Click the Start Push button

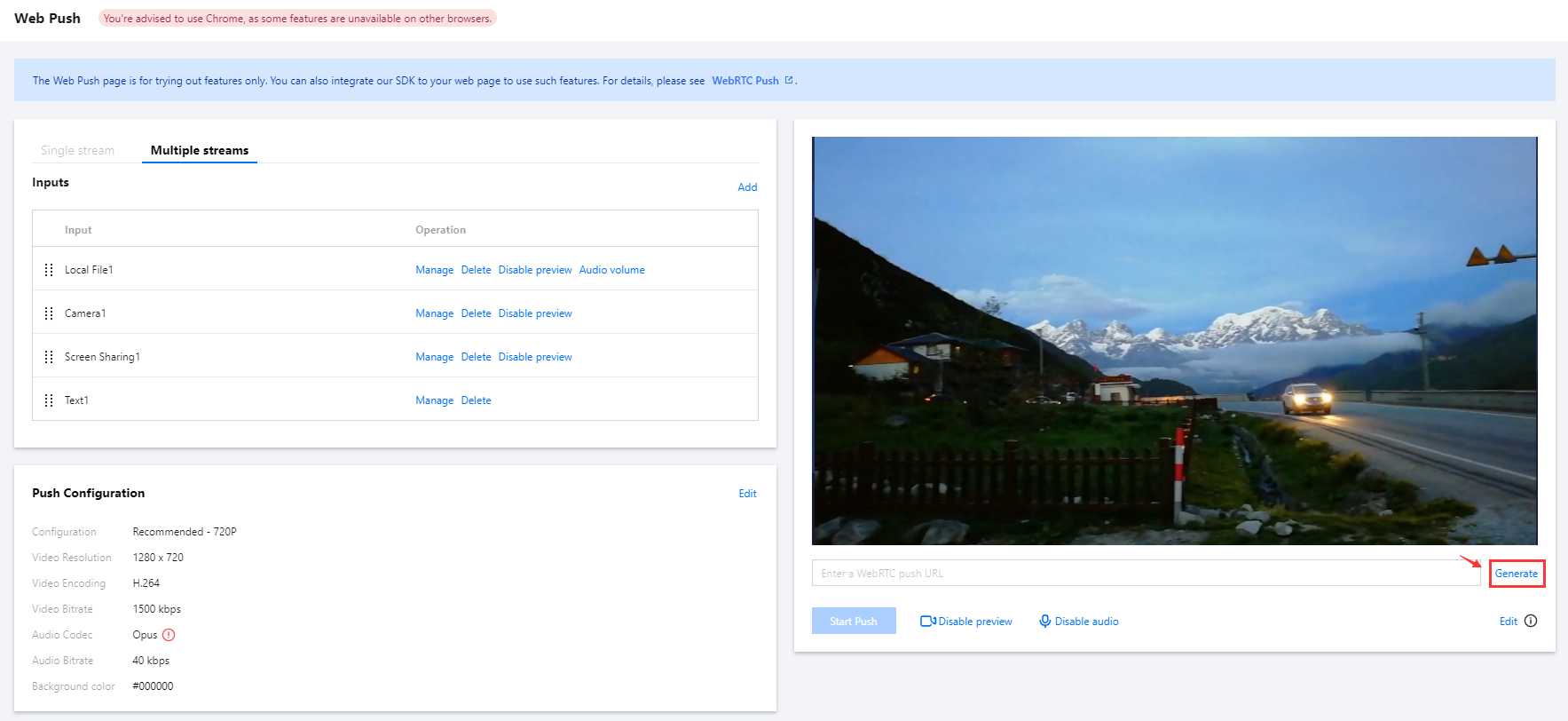point(854,621)
